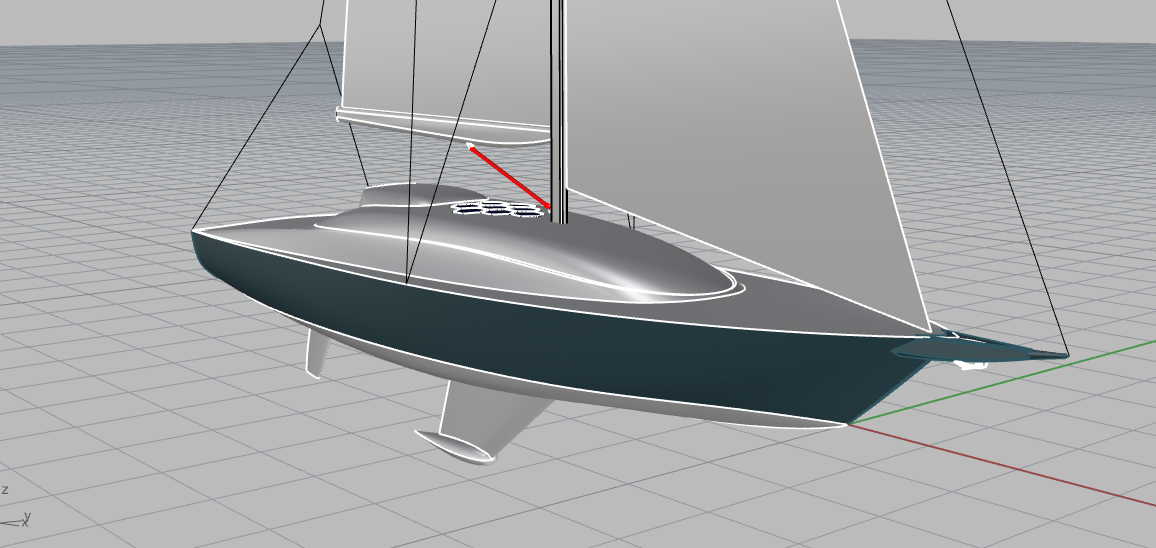Viewport: 1156px width, 548px height.
Task: Select the red boom vang line
Action: [x=510, y=177]
